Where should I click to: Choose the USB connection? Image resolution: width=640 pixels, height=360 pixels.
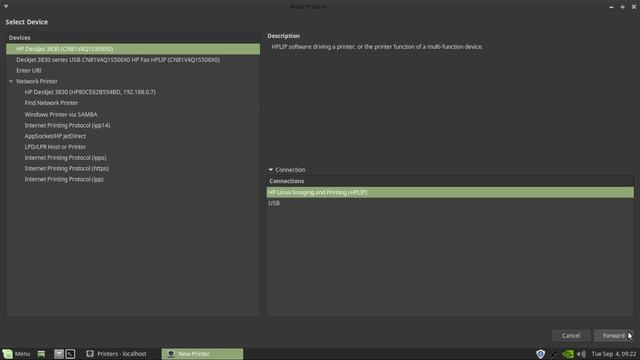450,203
